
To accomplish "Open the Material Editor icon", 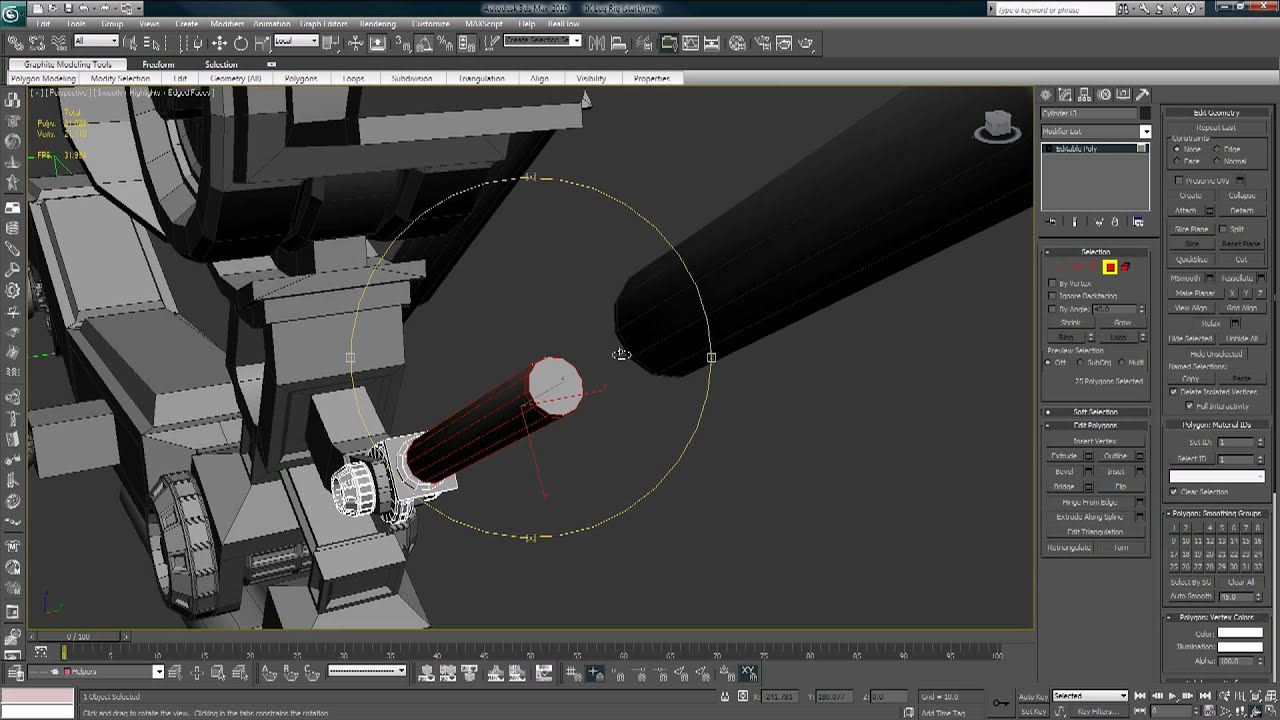I will [x=737, y=43].
